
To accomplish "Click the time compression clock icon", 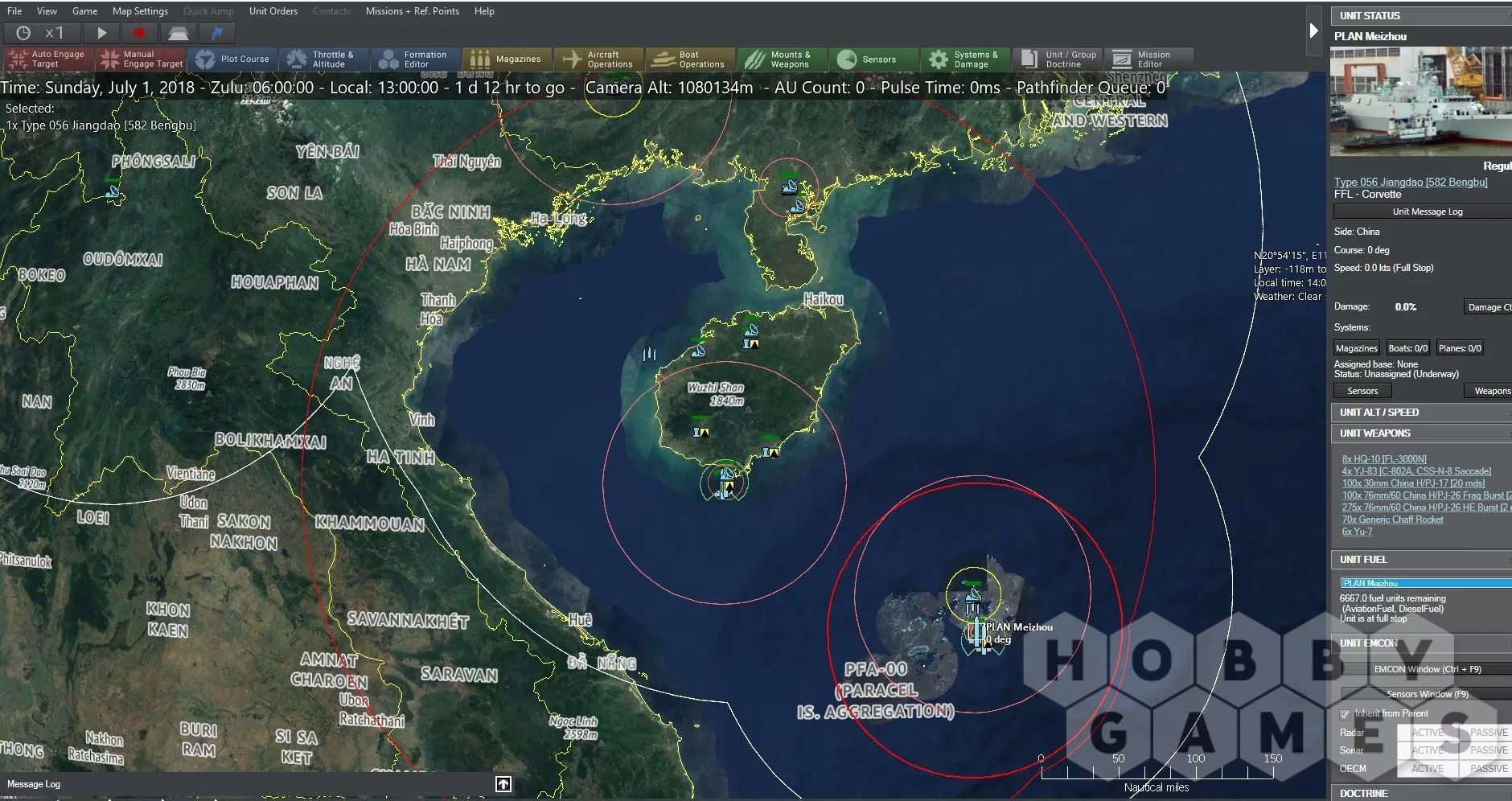I will coord(23,33).
